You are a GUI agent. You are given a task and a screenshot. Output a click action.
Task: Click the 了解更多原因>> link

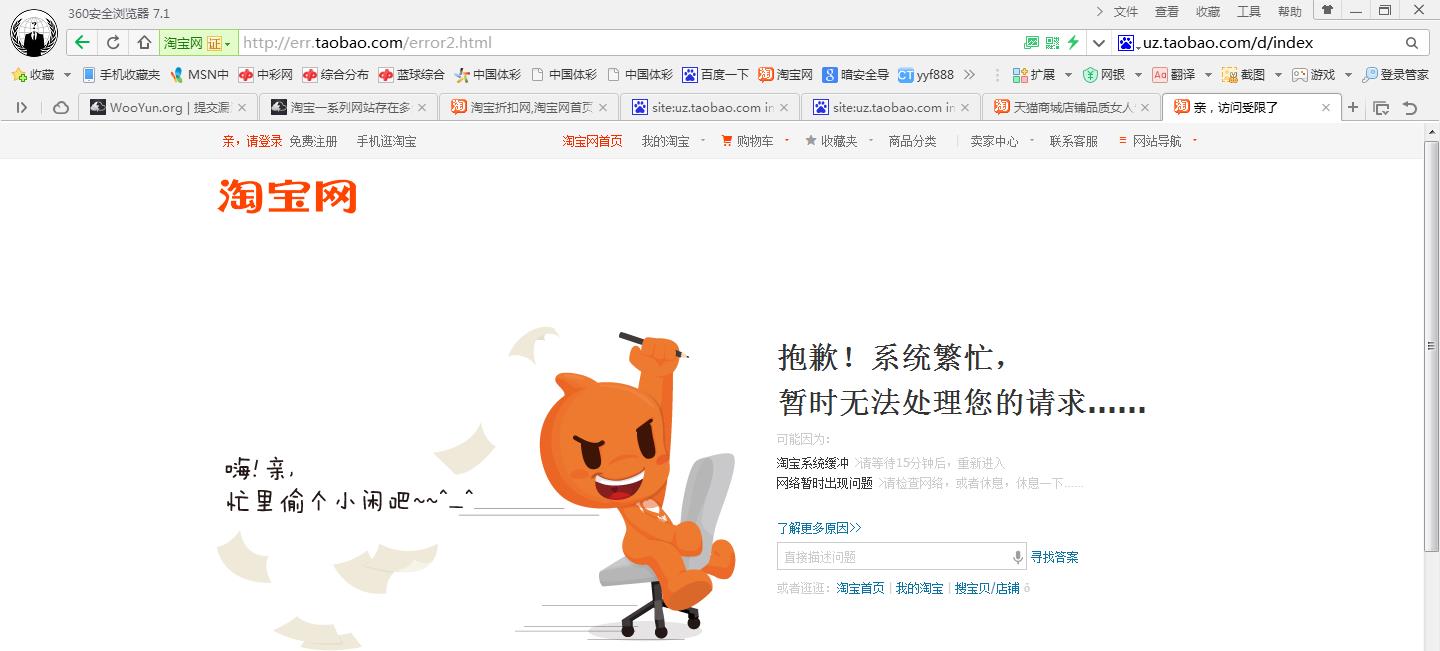coord(819,527)
